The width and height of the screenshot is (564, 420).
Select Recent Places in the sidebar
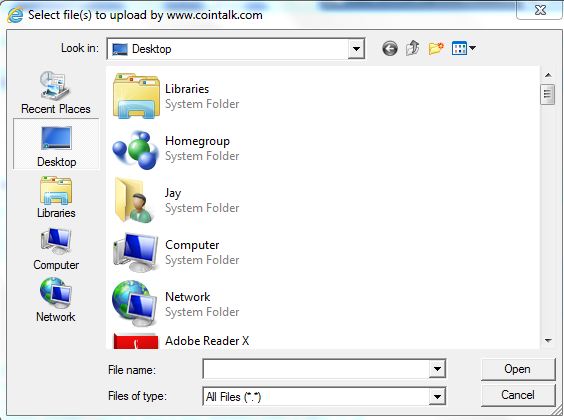[56, 93]
